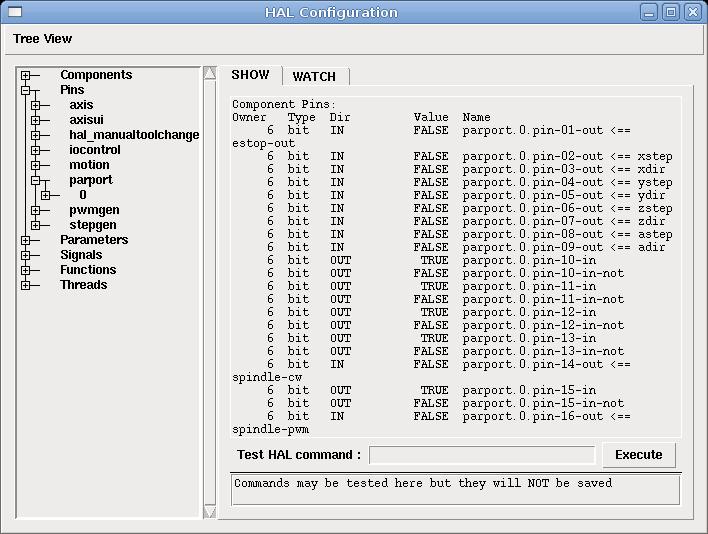Select the stepgen tree item
This screenshot has height=534, width=708.
coord(93,225)
